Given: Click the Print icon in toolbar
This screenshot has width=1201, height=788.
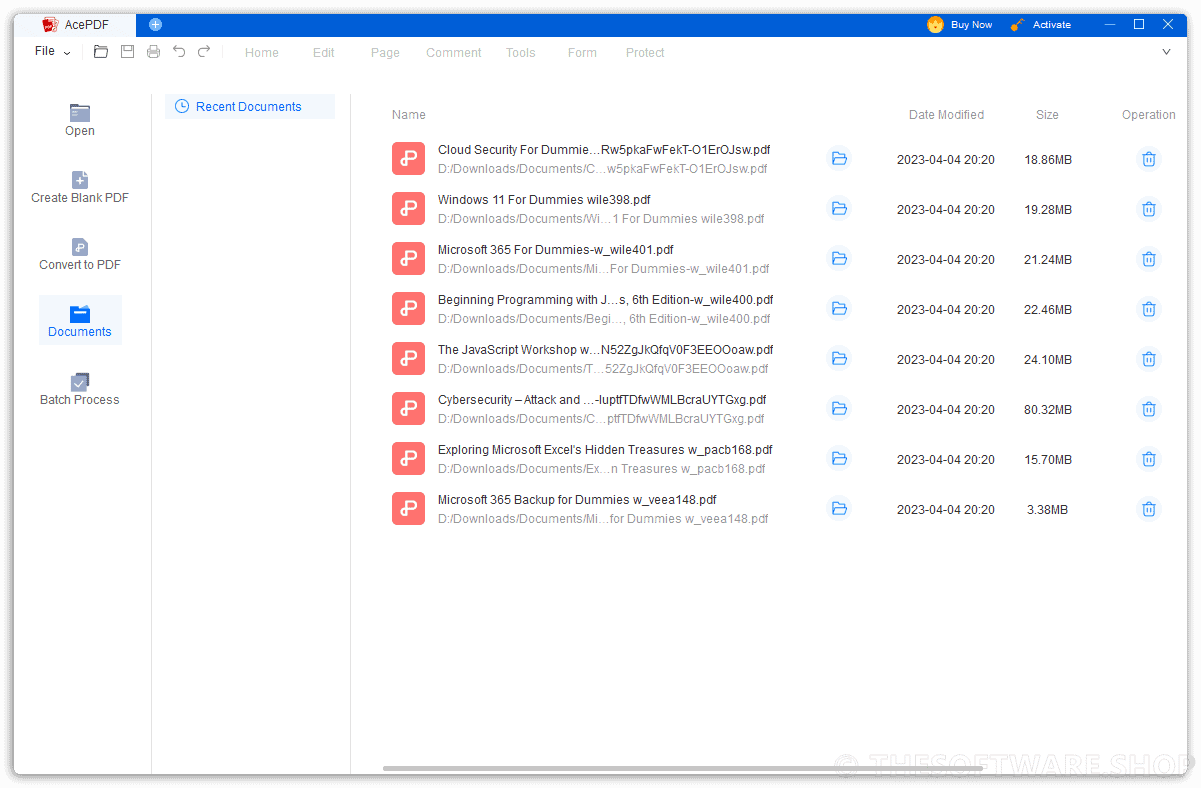Looking at the screenshot, I should point(153,52).
